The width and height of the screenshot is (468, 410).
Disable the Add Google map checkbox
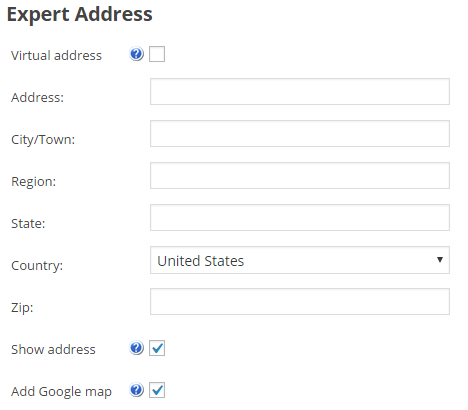click(x=157, y=390)
